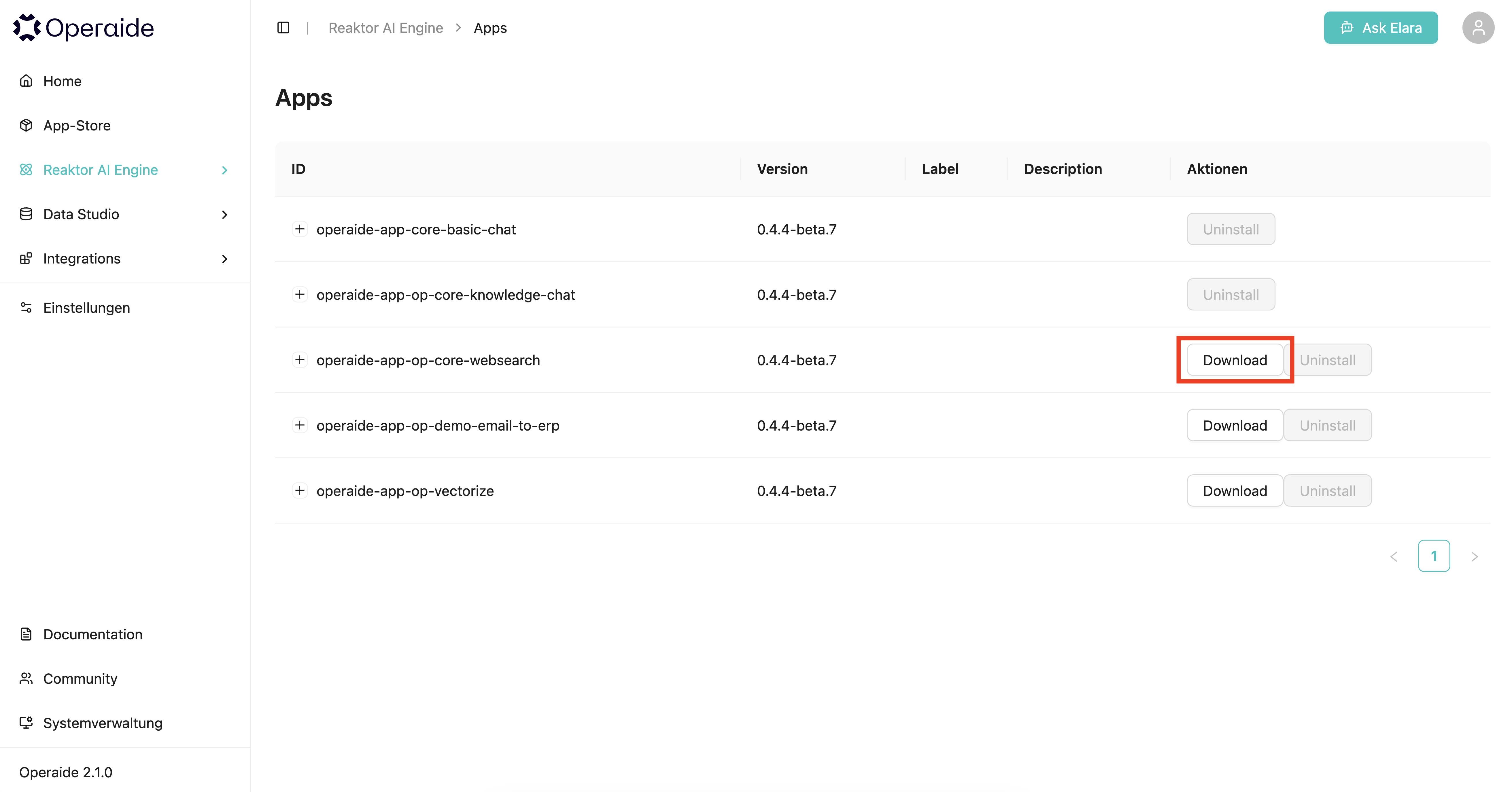Click the Einstellungen sliders icon
This screenshot has height=792, width=1512.
26,307
